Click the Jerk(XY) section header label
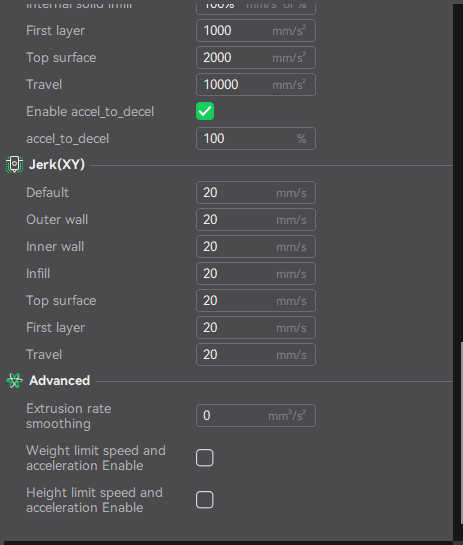Image resolution: width=463 pixels, height=545 pixels. point(57,164)
